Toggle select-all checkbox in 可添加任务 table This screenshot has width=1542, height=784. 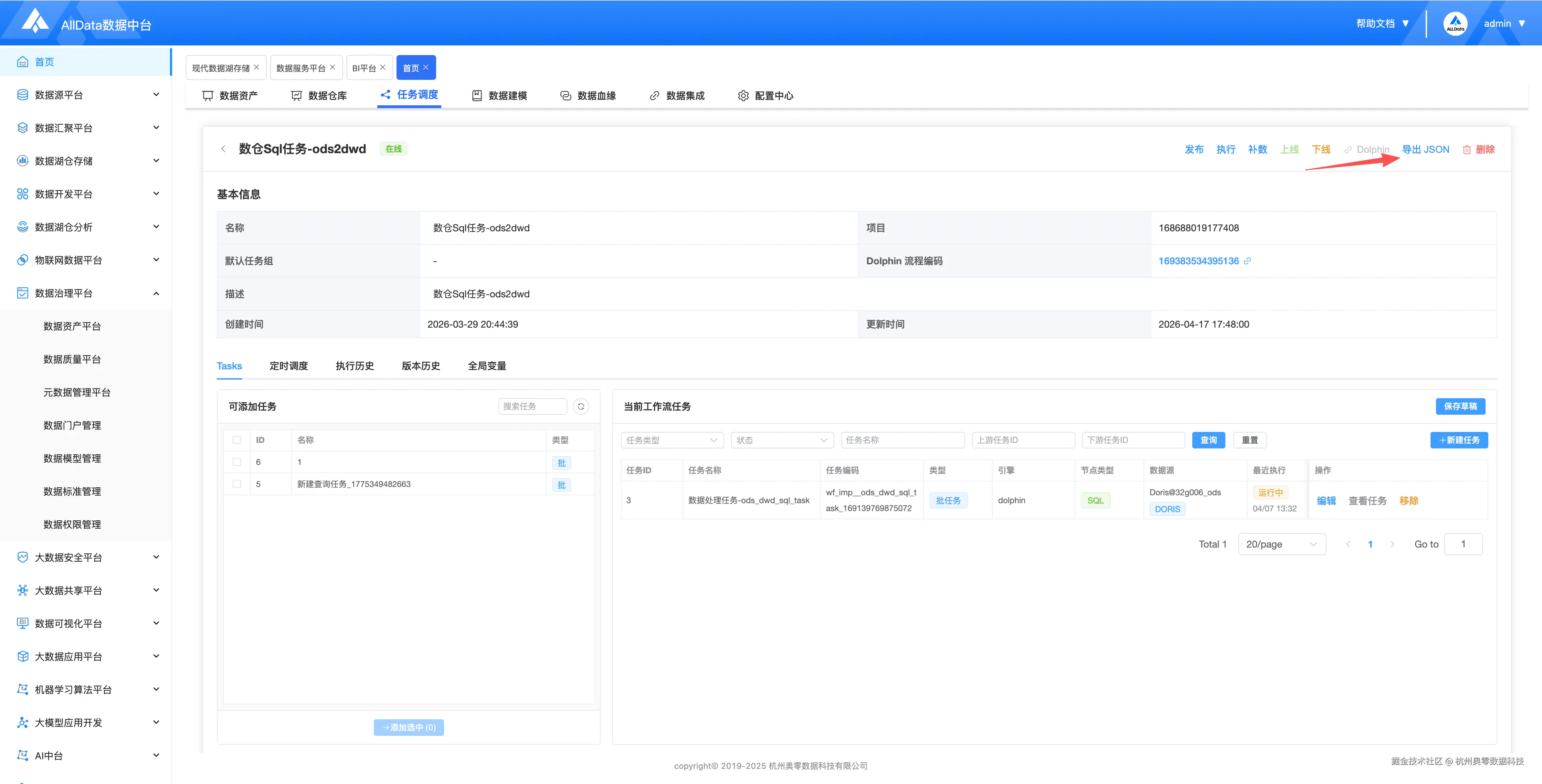click(237, 440)
